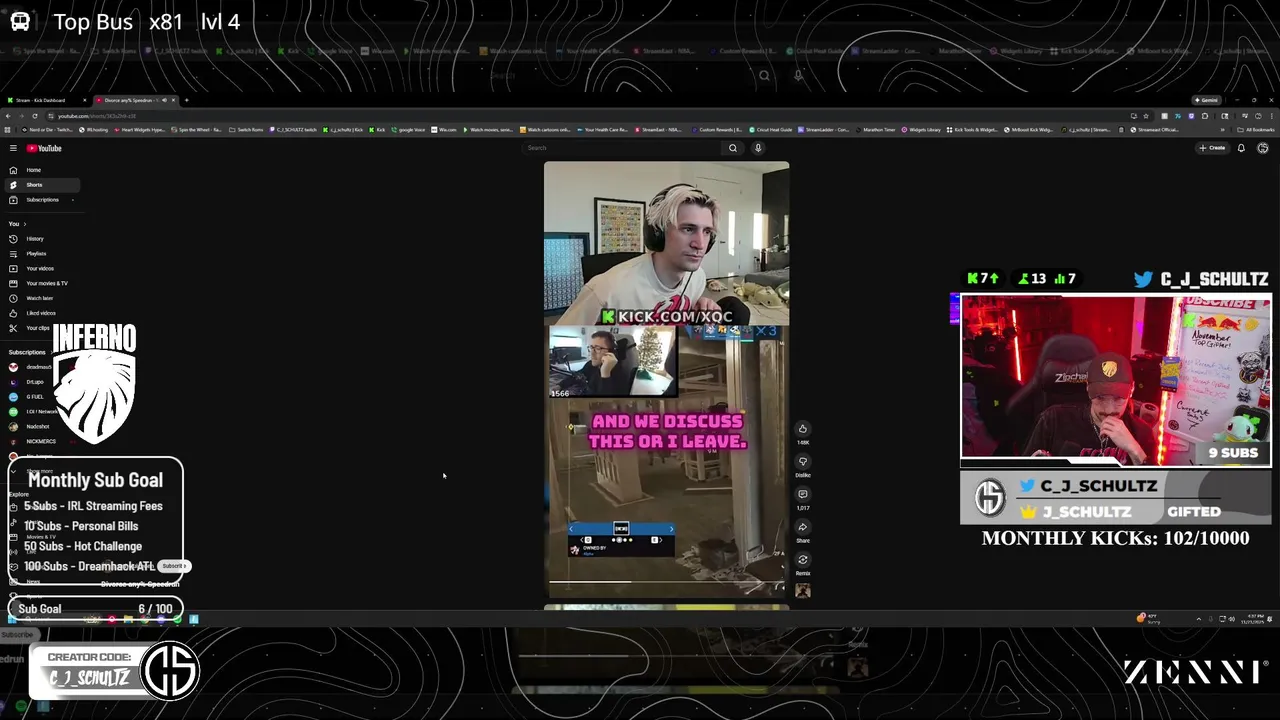1280x720 pixels.
Task: Open the YouTube account avatar
Action: [x=1263, y=148]
